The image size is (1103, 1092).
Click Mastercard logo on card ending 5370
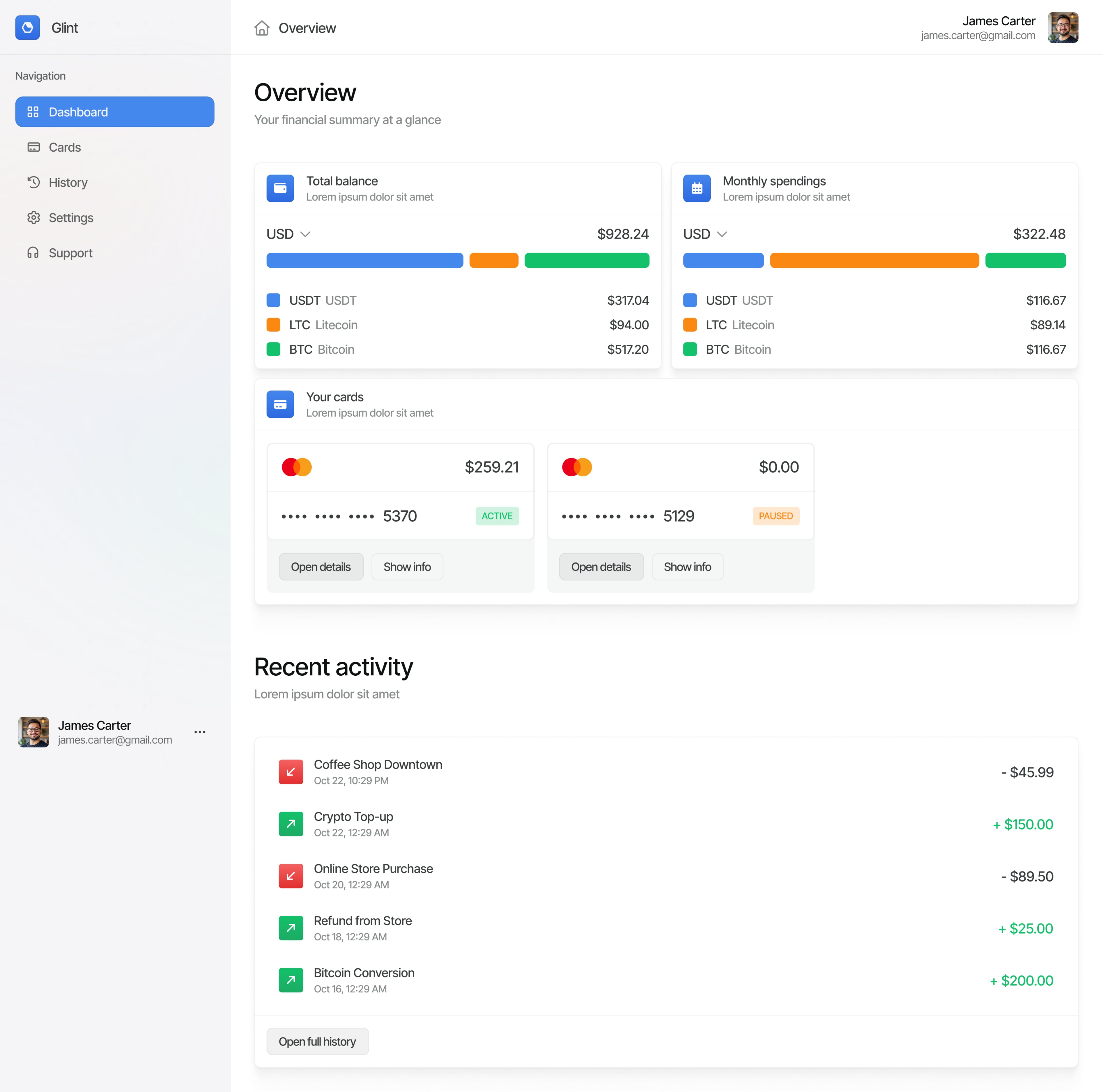pyautogui.click(x=297, y=467)
